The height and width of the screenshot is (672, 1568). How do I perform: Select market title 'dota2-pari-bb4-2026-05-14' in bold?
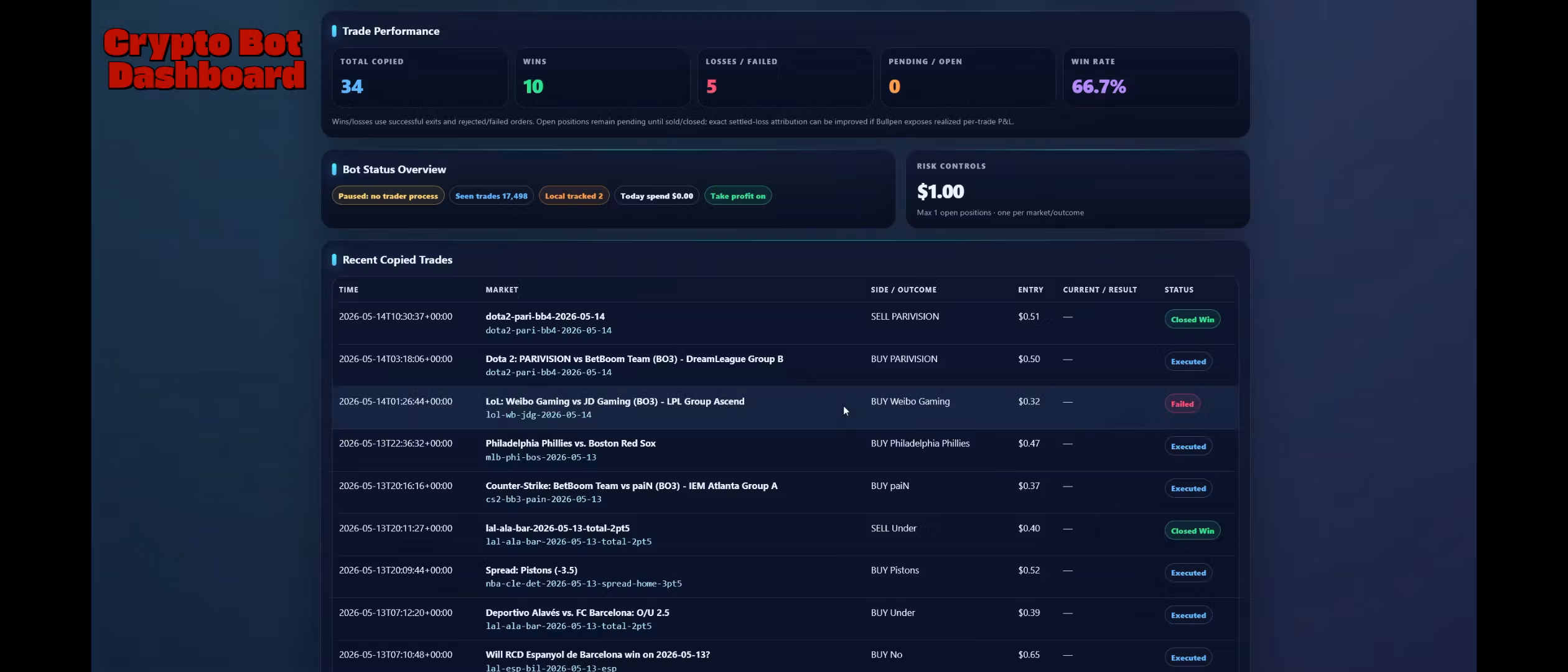tap(545, 317)
